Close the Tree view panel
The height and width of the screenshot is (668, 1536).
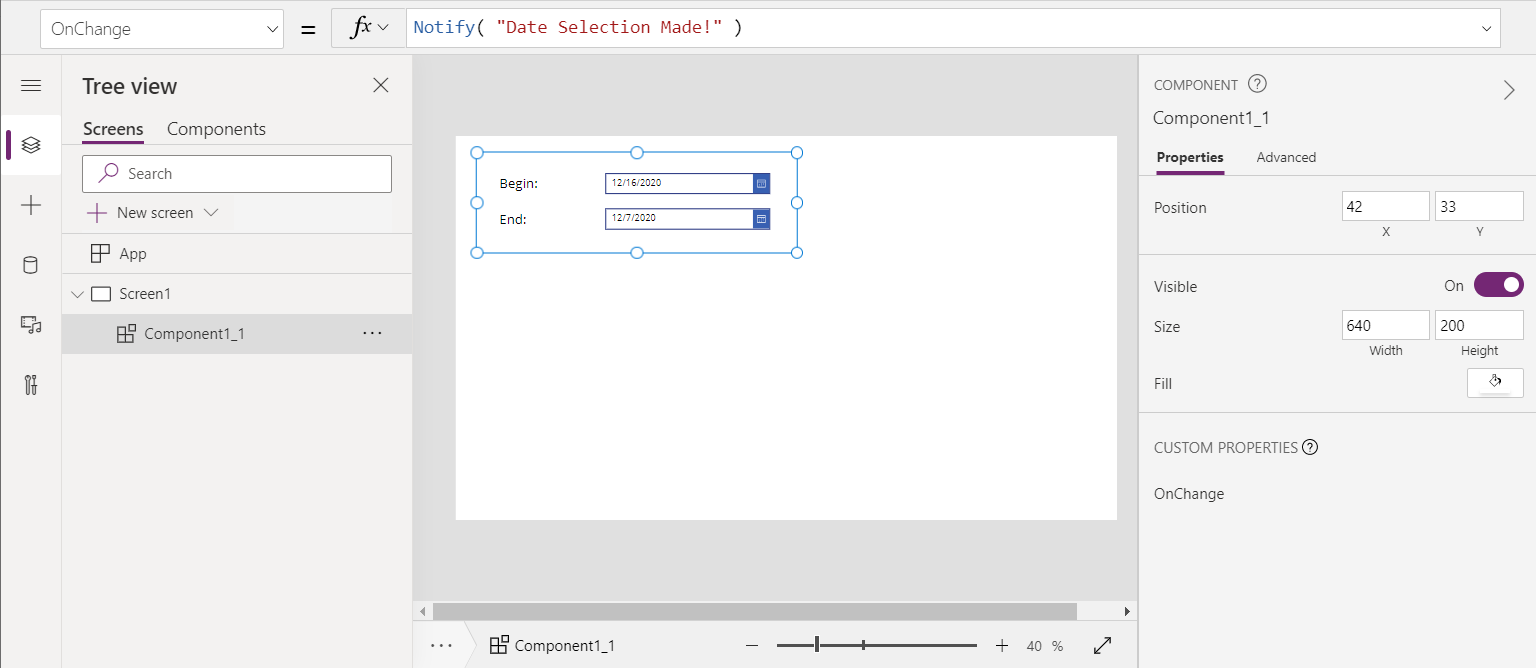pos(380,86)
